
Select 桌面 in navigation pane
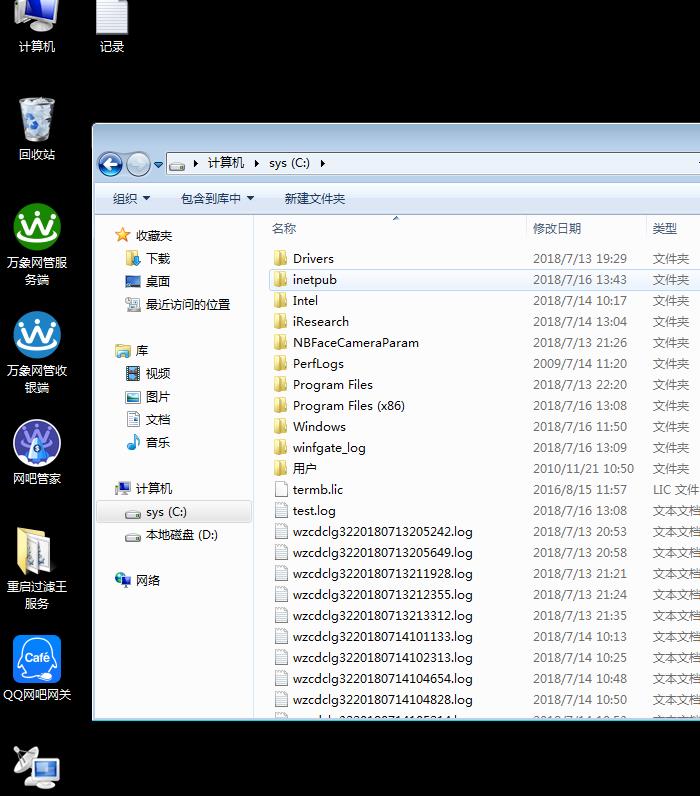pos(148,281)
